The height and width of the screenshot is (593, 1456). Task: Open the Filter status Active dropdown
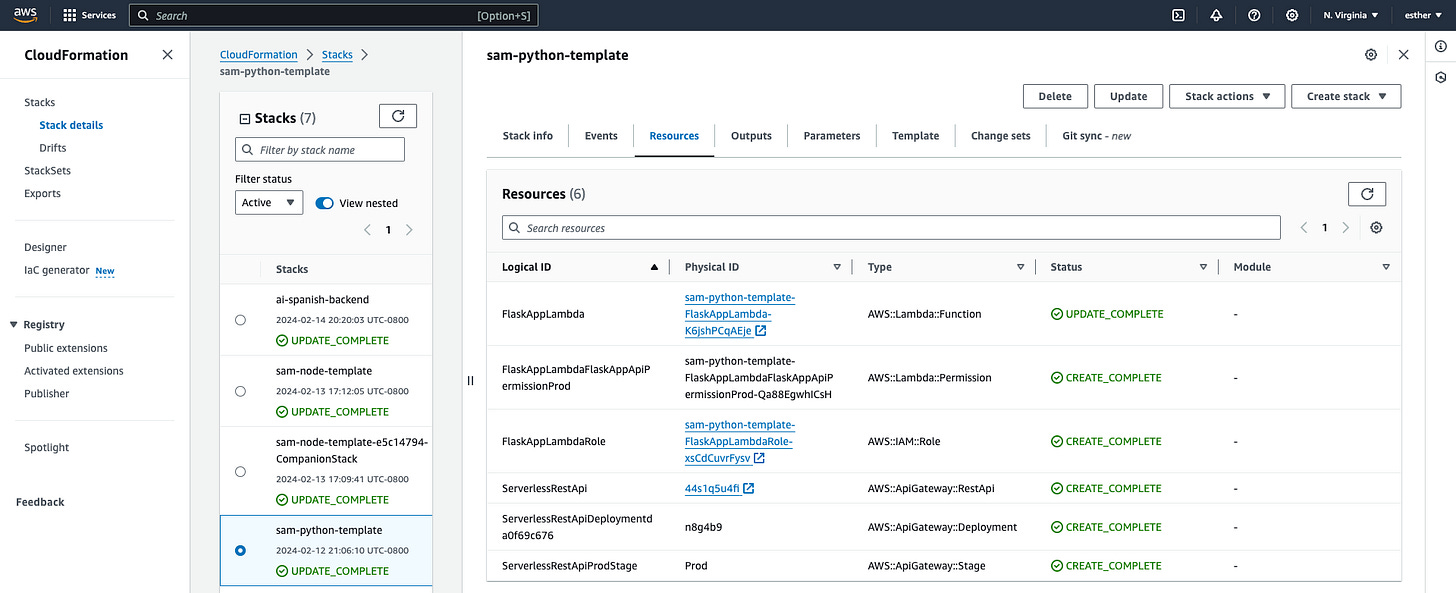click(269, 203)
